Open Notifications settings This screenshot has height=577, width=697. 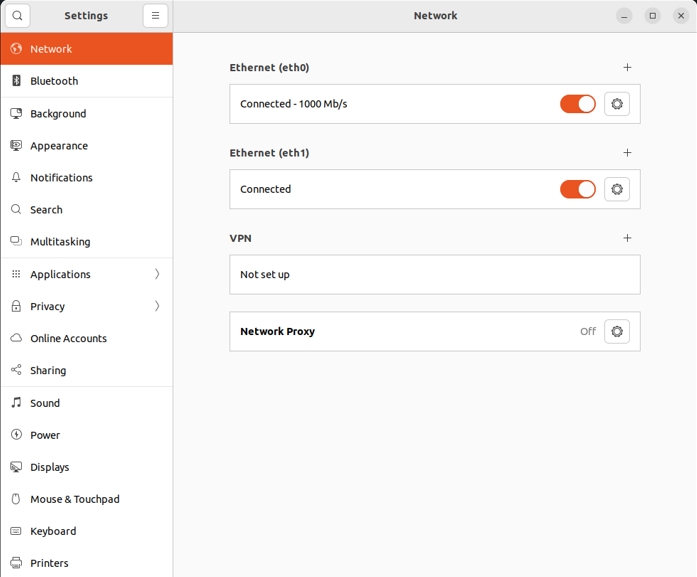click(87, 177)
